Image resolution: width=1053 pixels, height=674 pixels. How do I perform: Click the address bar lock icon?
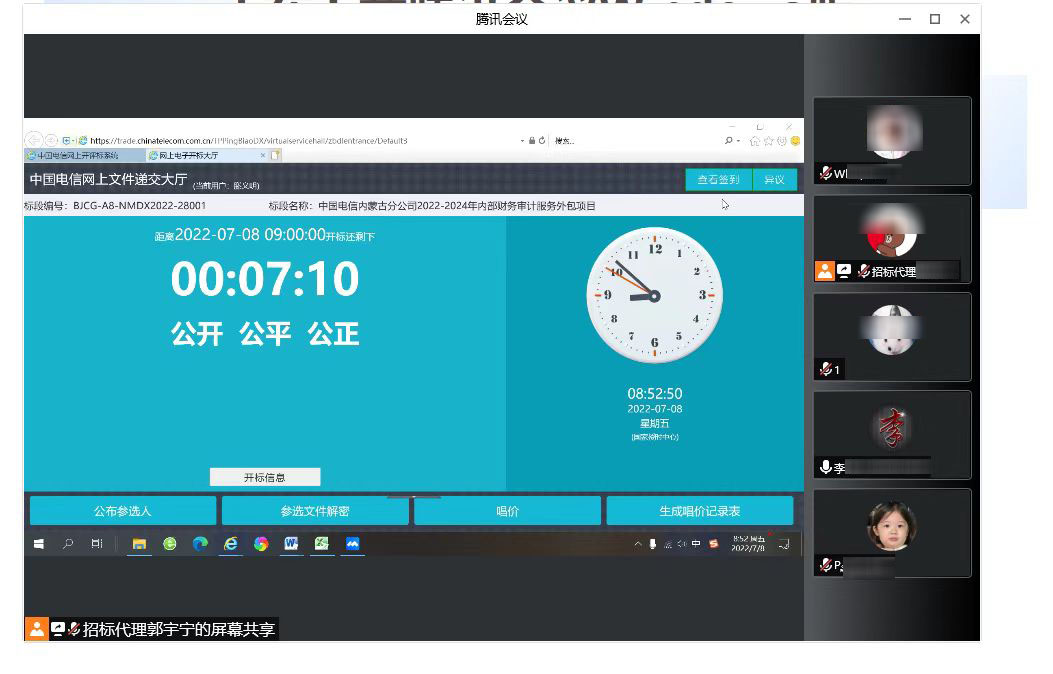pos(532,140)
